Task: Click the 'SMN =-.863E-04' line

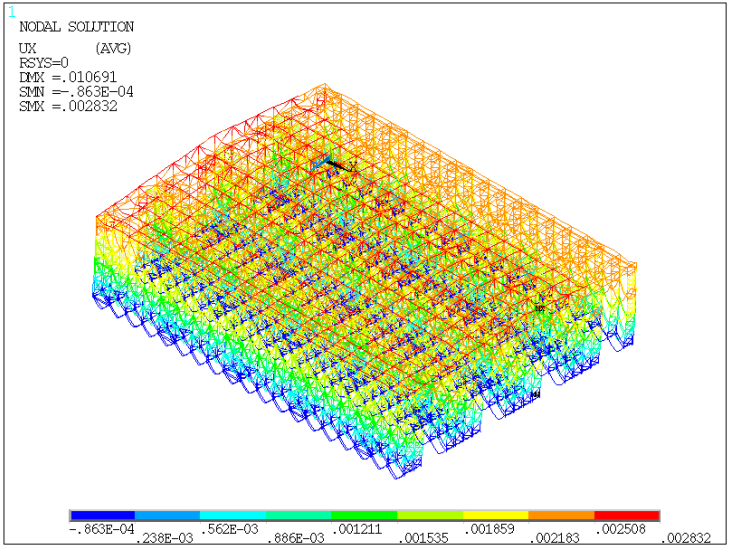Action: [x=76, y=92]
